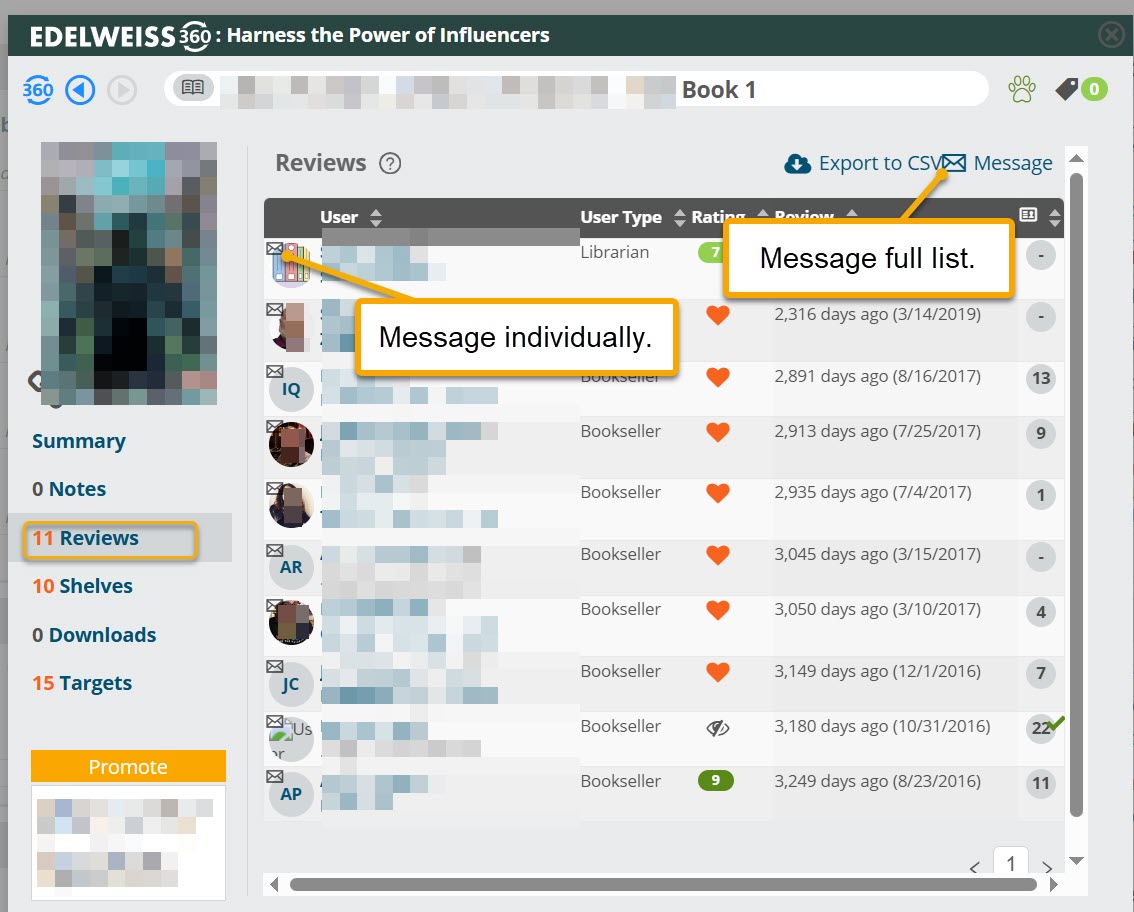Click '2,316 days ago (3/14/2019)' review date

point(877,315)
